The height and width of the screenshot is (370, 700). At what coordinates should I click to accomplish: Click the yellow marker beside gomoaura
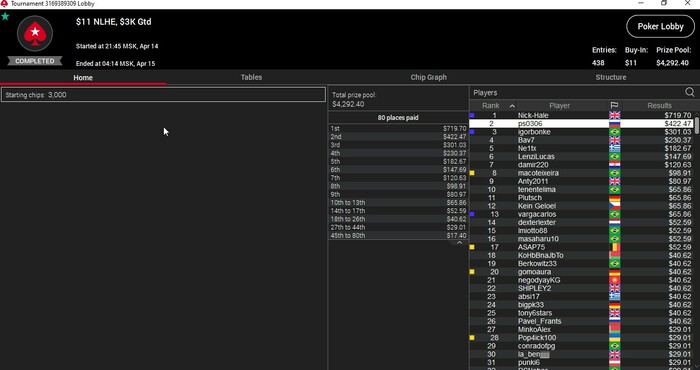[x=472, y=272]
